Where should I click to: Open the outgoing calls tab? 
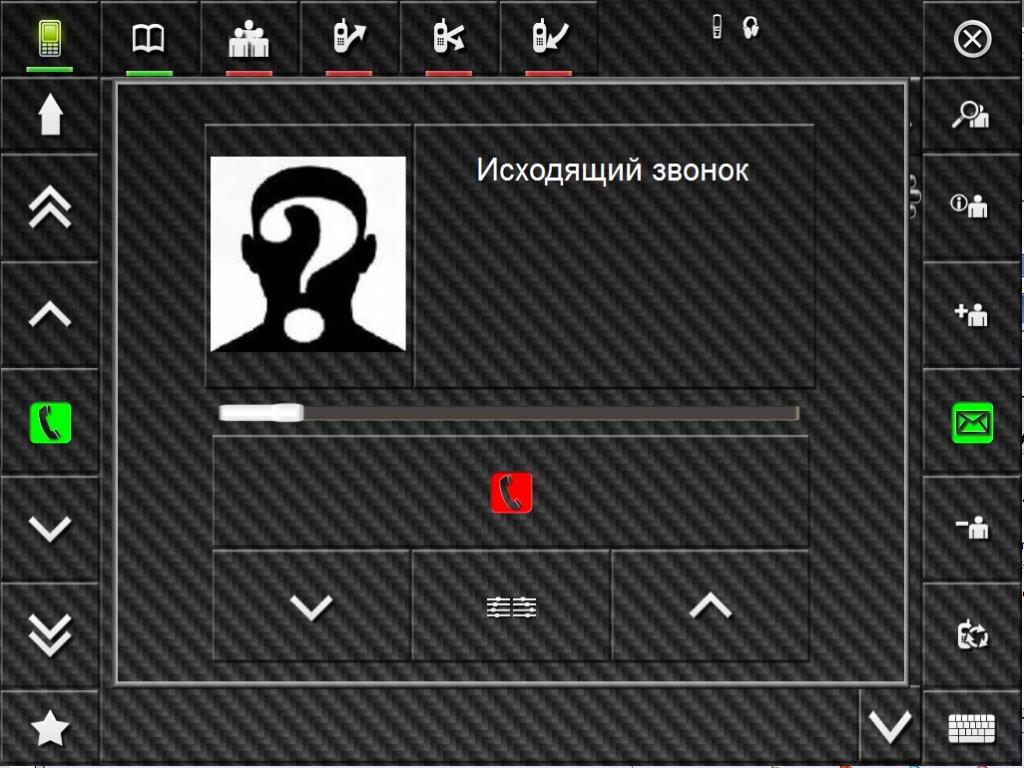click(x=349, y=37)
